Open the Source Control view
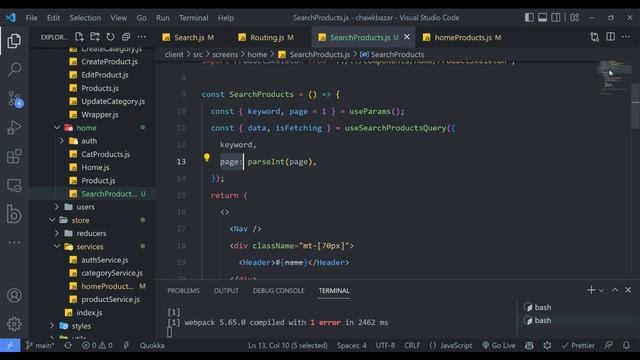Viewport: 640px width, 360px height. pos(15,99)
